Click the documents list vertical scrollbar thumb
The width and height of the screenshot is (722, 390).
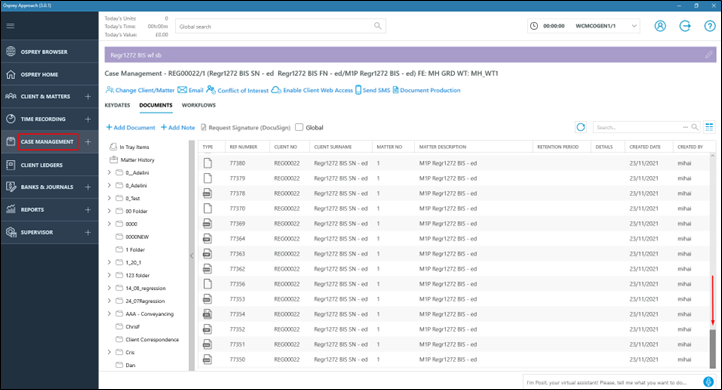coord(712,348)
